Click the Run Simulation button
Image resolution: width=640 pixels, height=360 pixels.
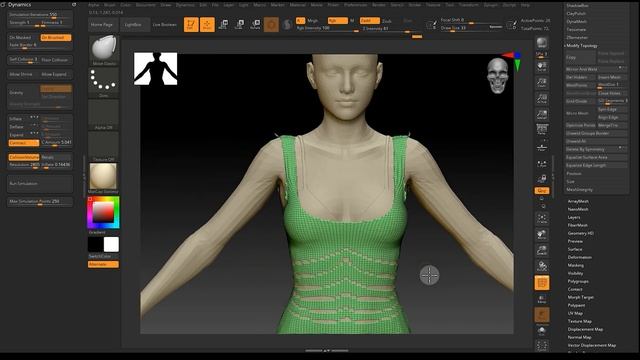[x=40, y=184]
